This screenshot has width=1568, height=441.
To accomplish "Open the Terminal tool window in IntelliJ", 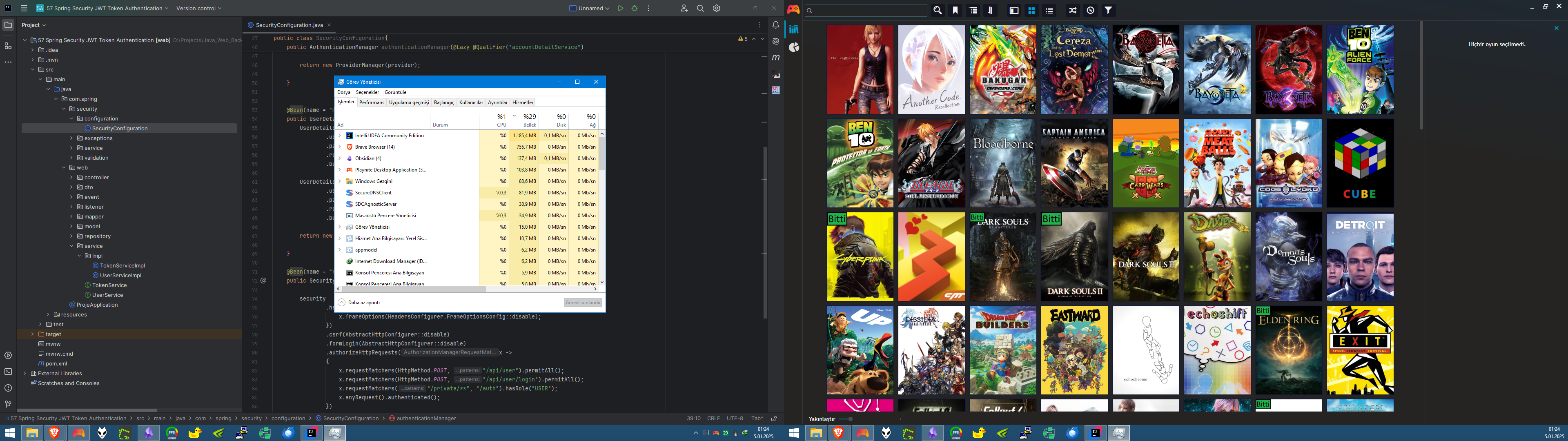I will point(8,372).
